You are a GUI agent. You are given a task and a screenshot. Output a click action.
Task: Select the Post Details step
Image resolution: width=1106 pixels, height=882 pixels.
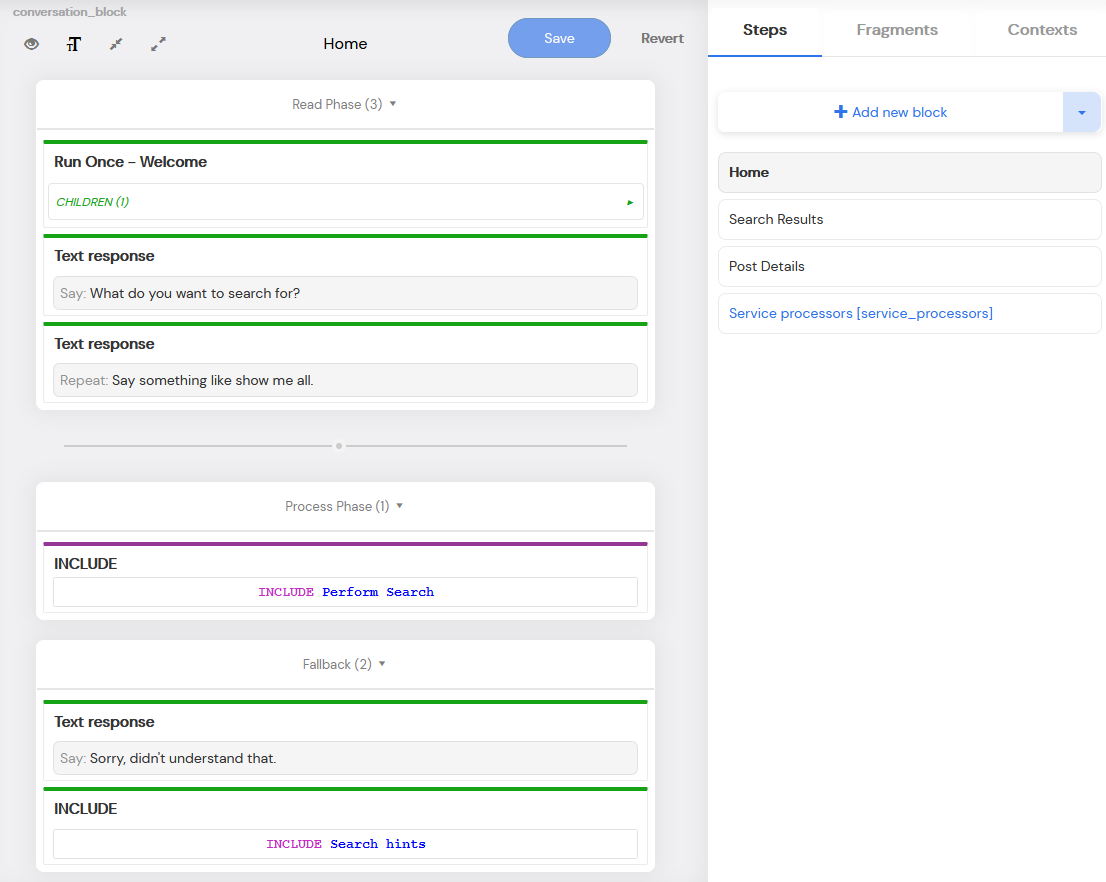coord(909,266)
